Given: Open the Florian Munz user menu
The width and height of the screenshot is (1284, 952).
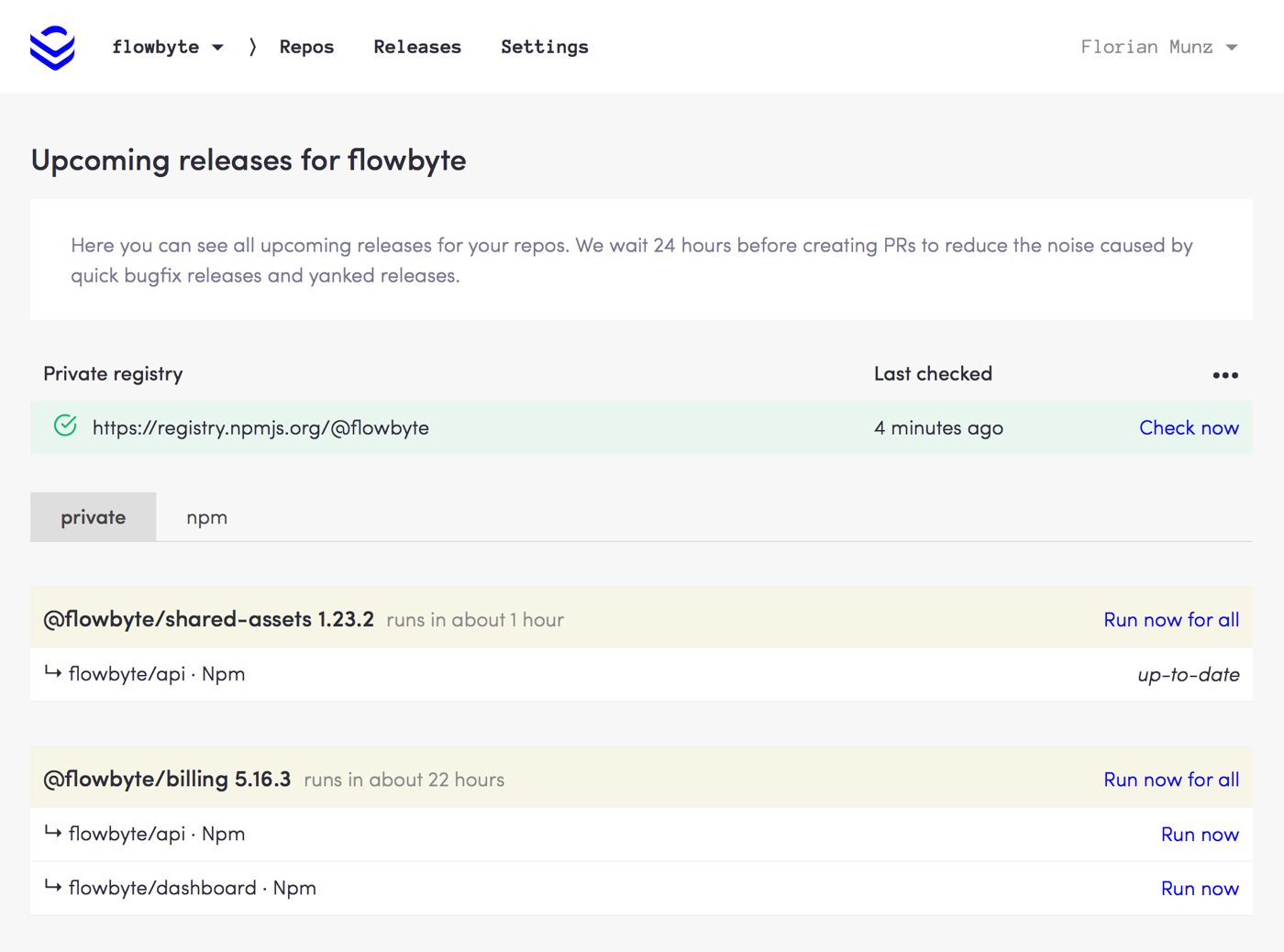Looking at the screenshot, I should 1158,47.
